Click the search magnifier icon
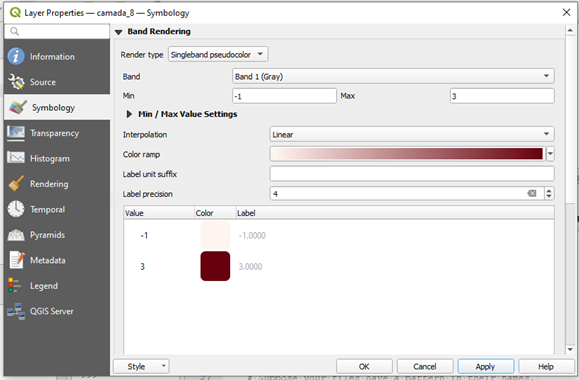Screen dimensions: 579x380 [14, 31]
